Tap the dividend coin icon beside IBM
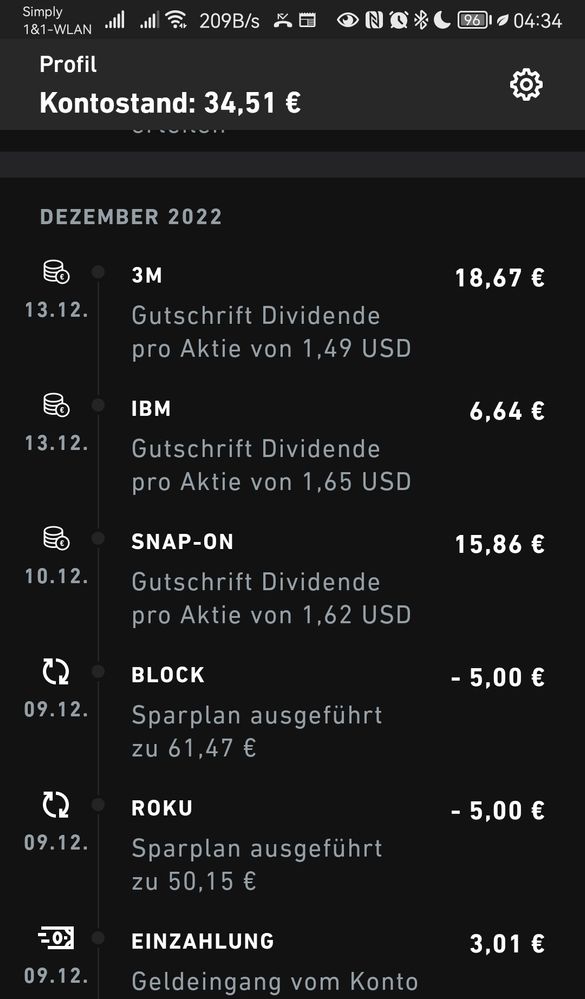The image size is (585, 999). click(55, 405)
